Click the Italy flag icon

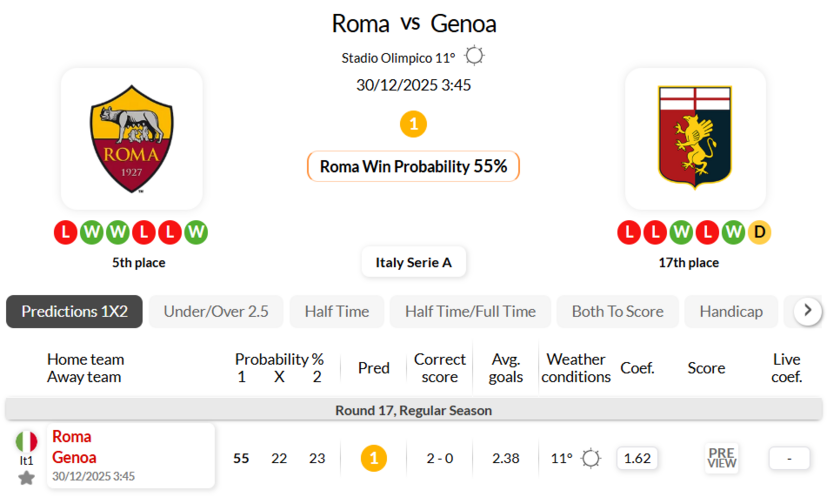pyautogui.click(x=26, y=441)
